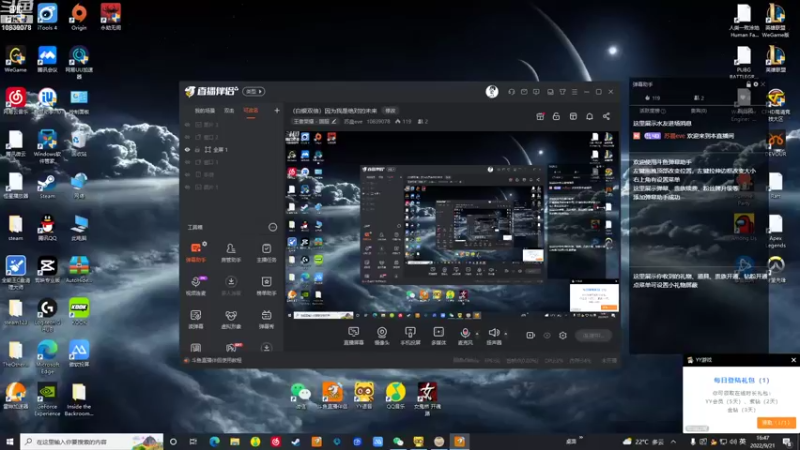This screenshot has height=450, width=800.
Task: Open the 弹幕秀 tool
Action: pos(266,319)
